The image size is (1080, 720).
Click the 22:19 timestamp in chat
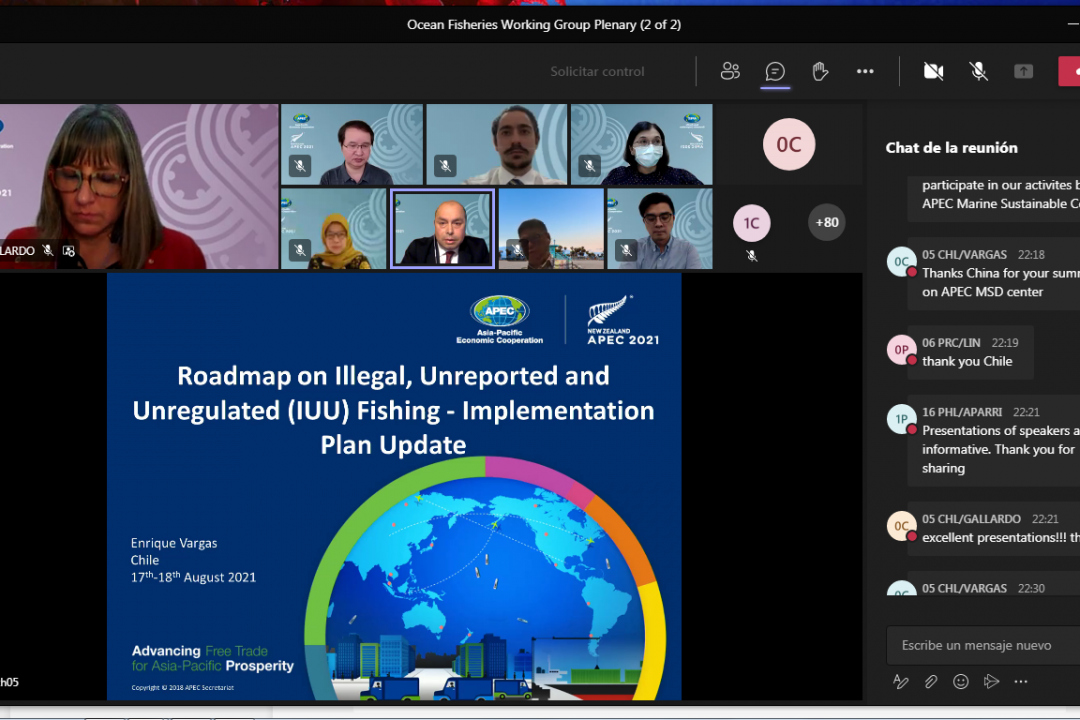(x=1005, y=343)
